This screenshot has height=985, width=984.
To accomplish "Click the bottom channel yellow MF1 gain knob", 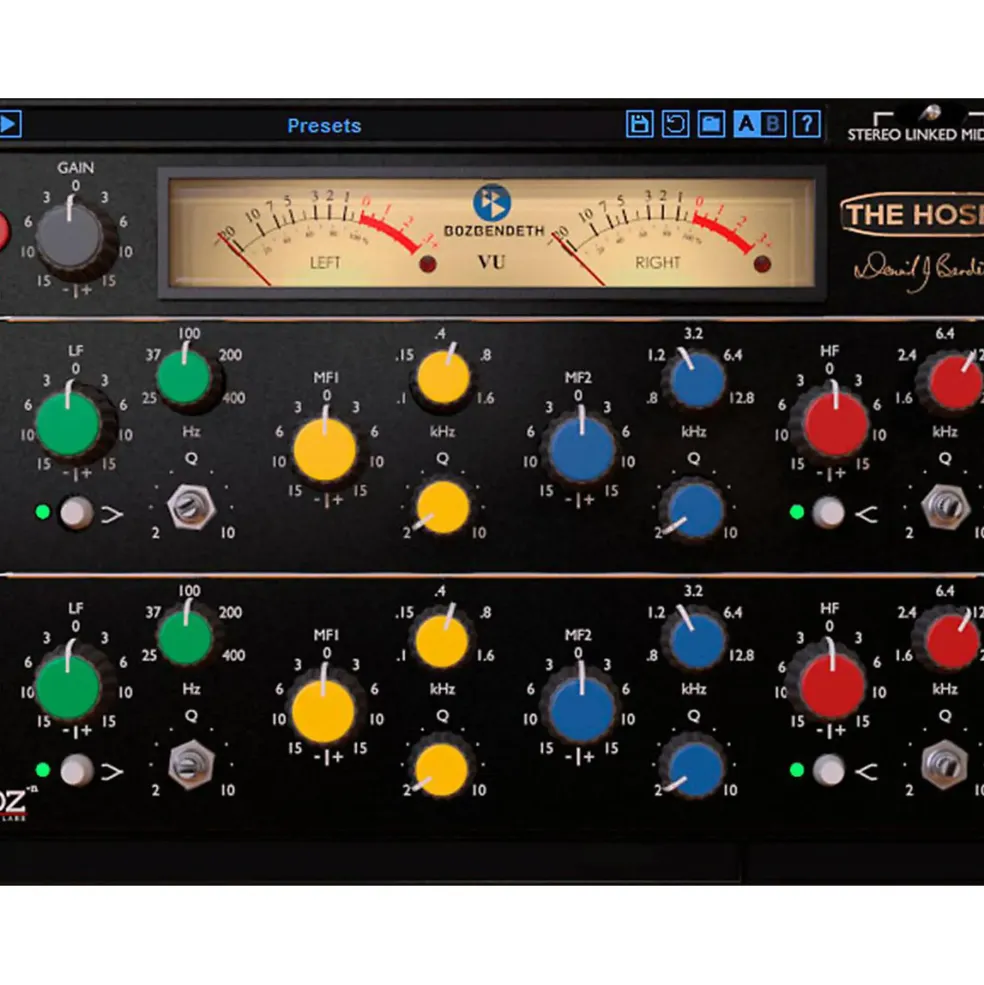I will [324, 710].
